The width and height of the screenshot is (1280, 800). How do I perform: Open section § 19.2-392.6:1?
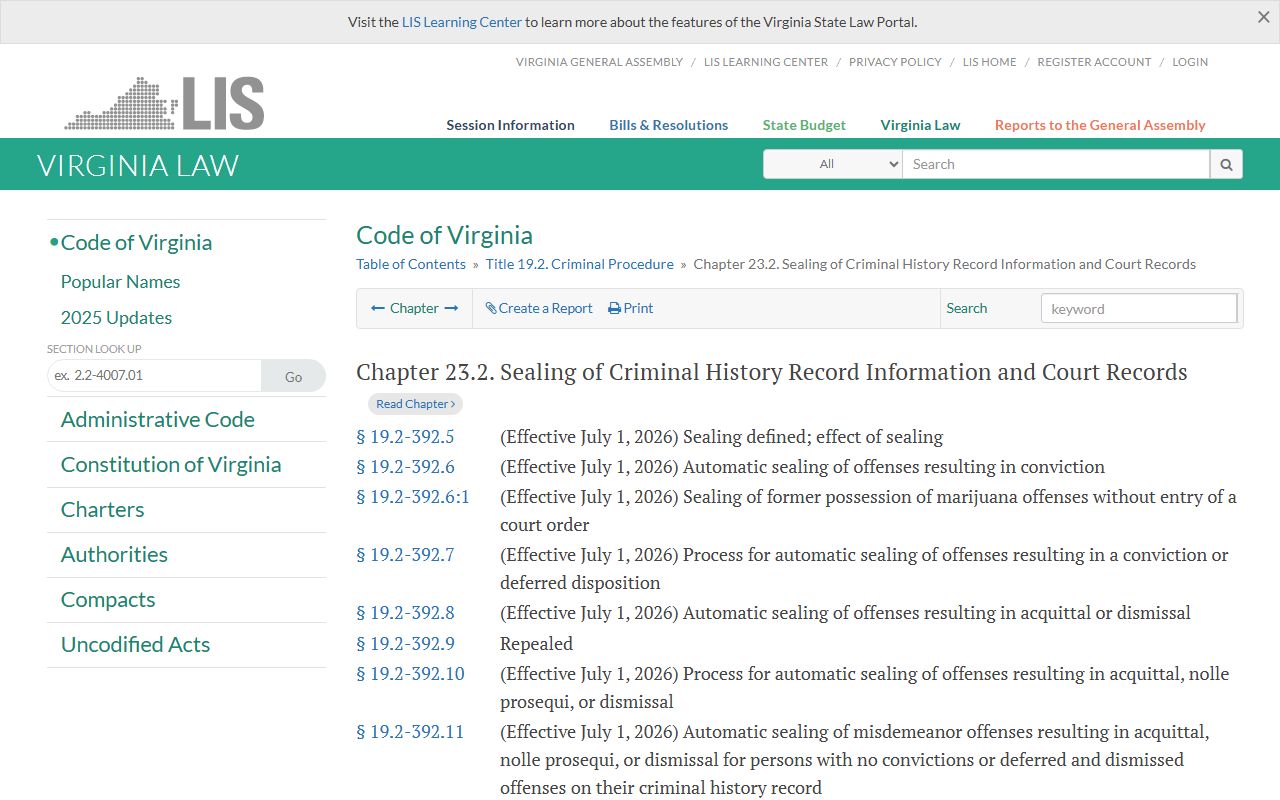[413, 497]
